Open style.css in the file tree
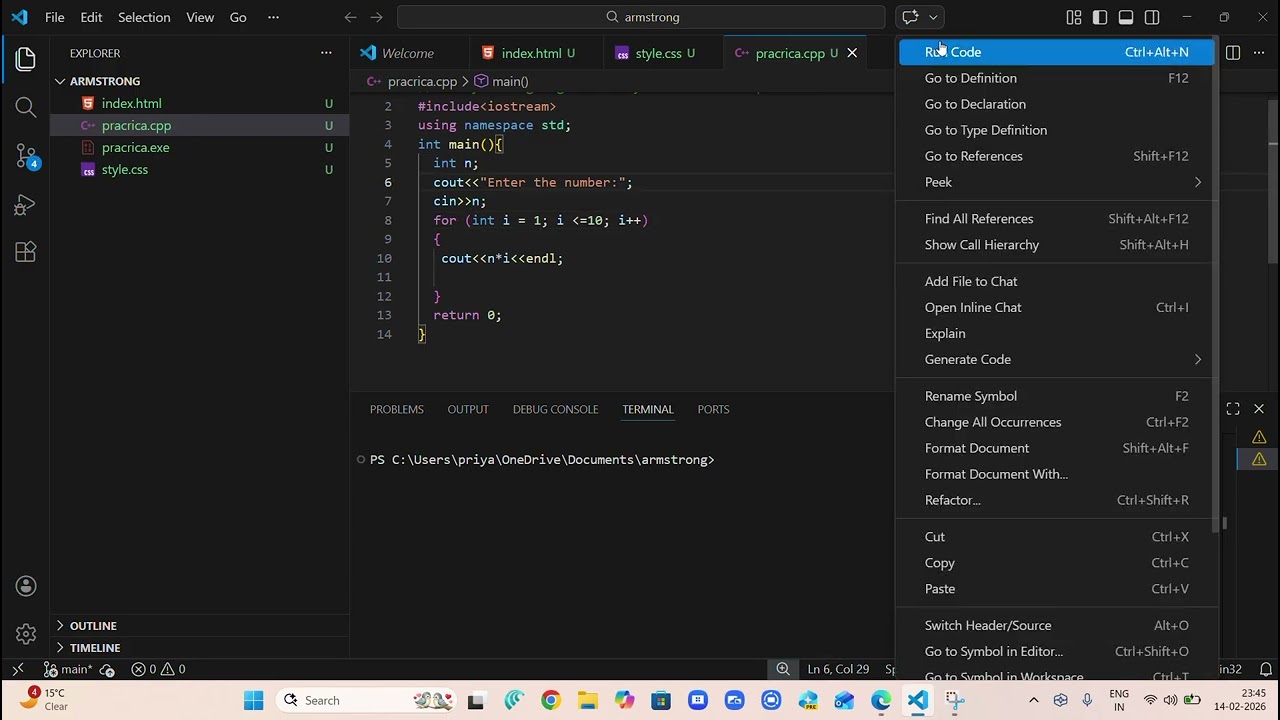 tap(200, 169)
